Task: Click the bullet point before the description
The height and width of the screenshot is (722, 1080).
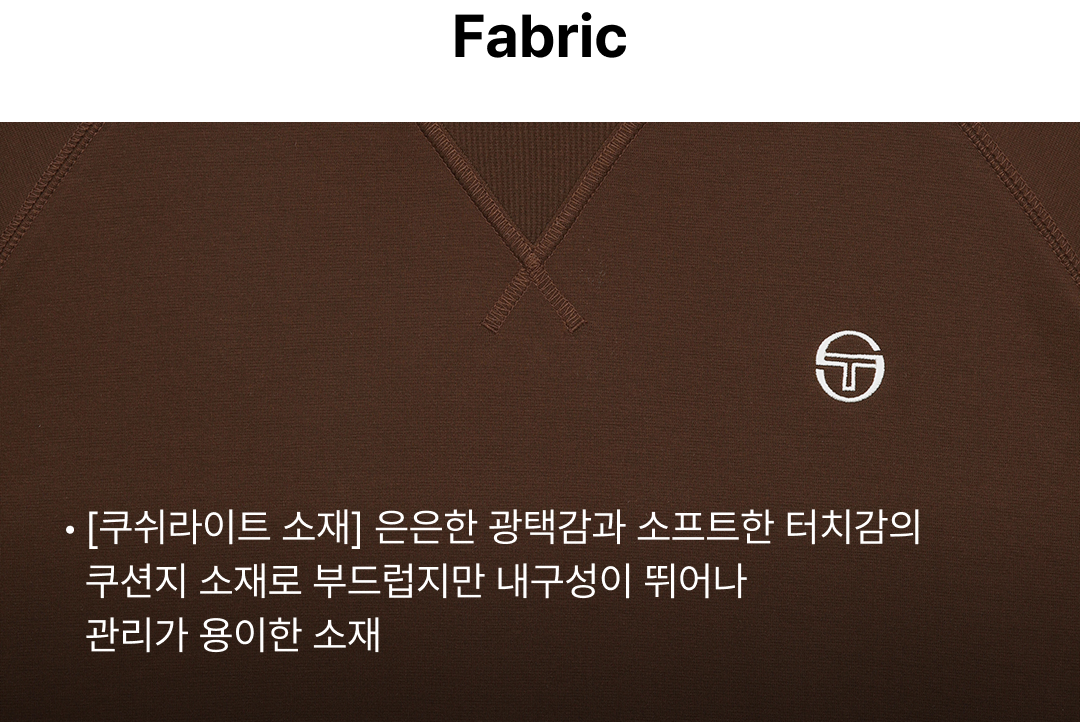Action: tap(69, 530)
